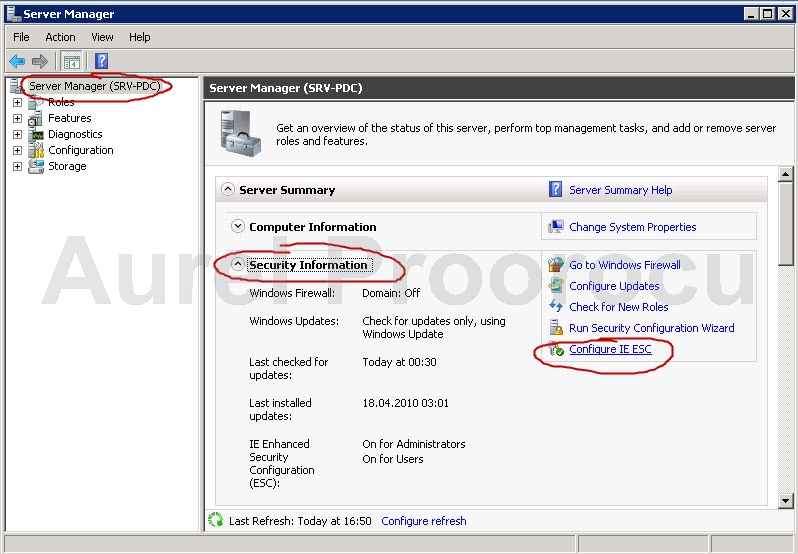Open the View menu
Viewport: 798px width, 554px height.
tap(102, 37)
